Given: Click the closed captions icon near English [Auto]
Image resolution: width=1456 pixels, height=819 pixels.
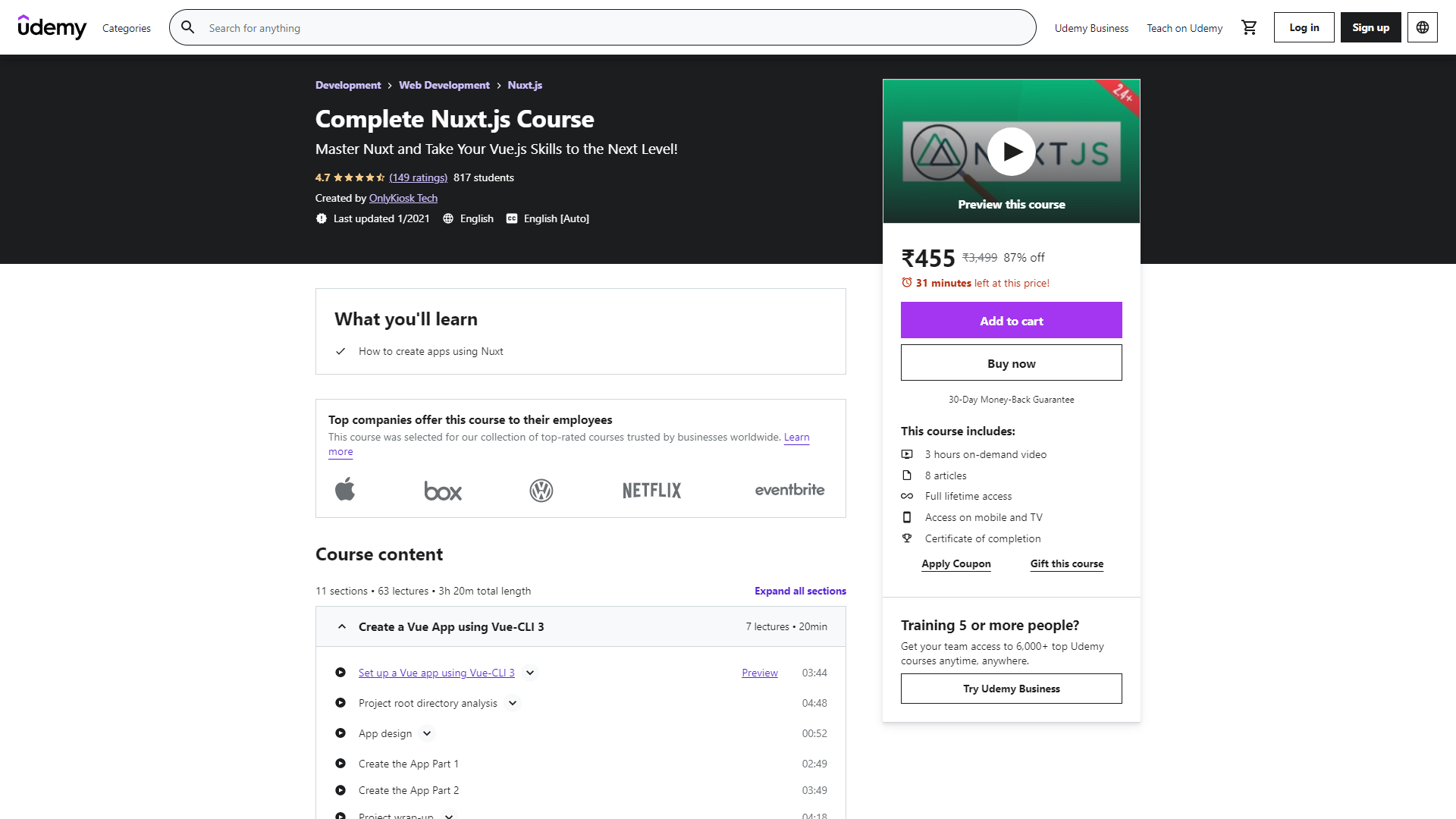Looking at the screenshot, I should tap(512, 218).
